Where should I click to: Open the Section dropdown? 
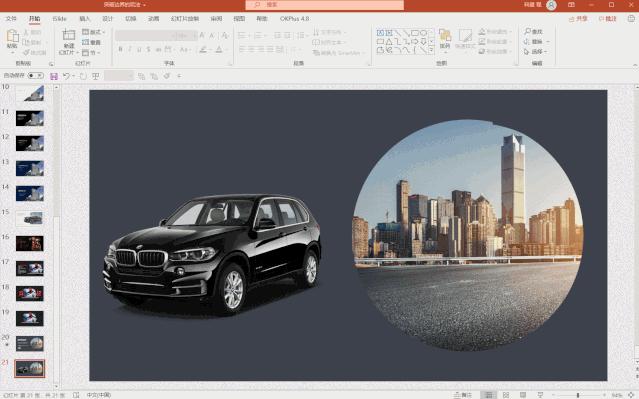click(91, 53)
